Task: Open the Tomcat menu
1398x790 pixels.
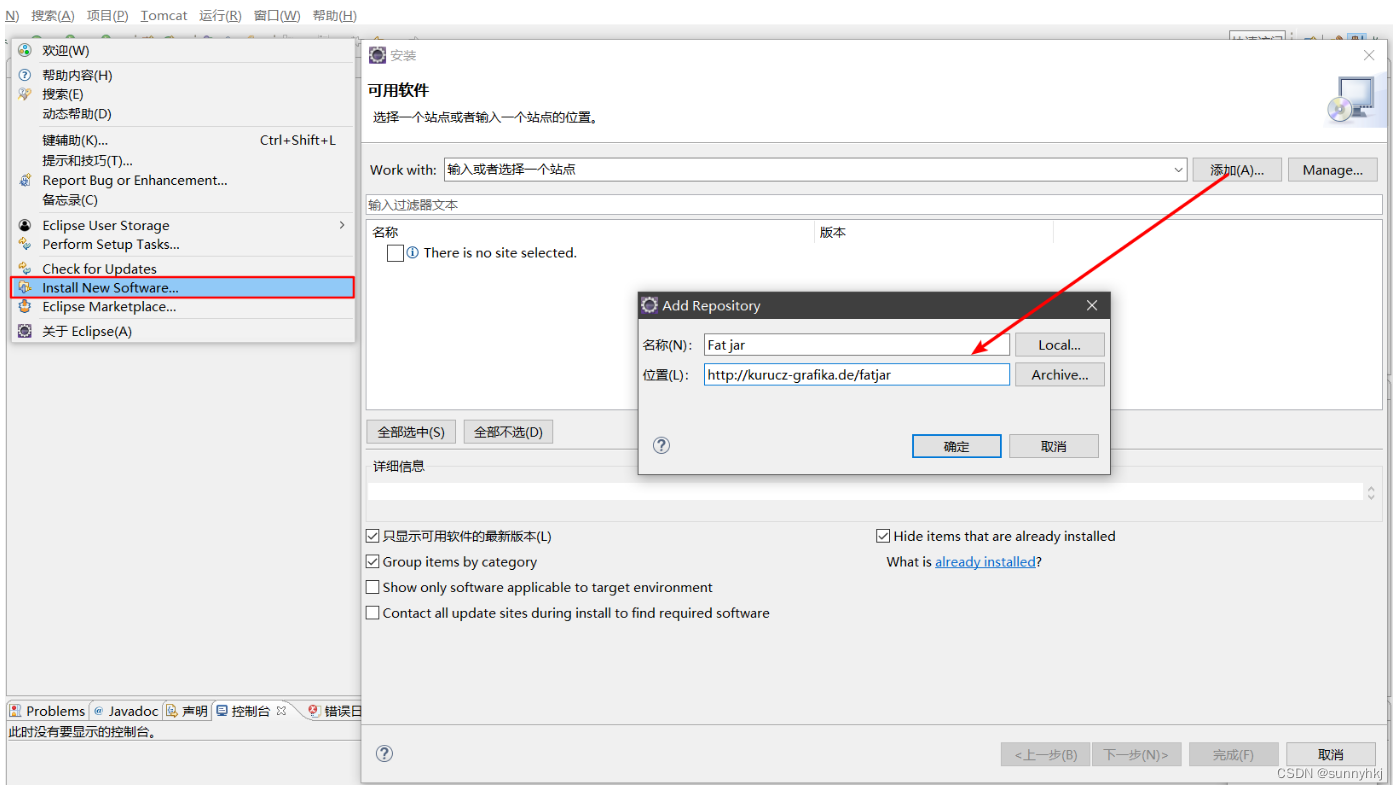Action: coord(164,15)
